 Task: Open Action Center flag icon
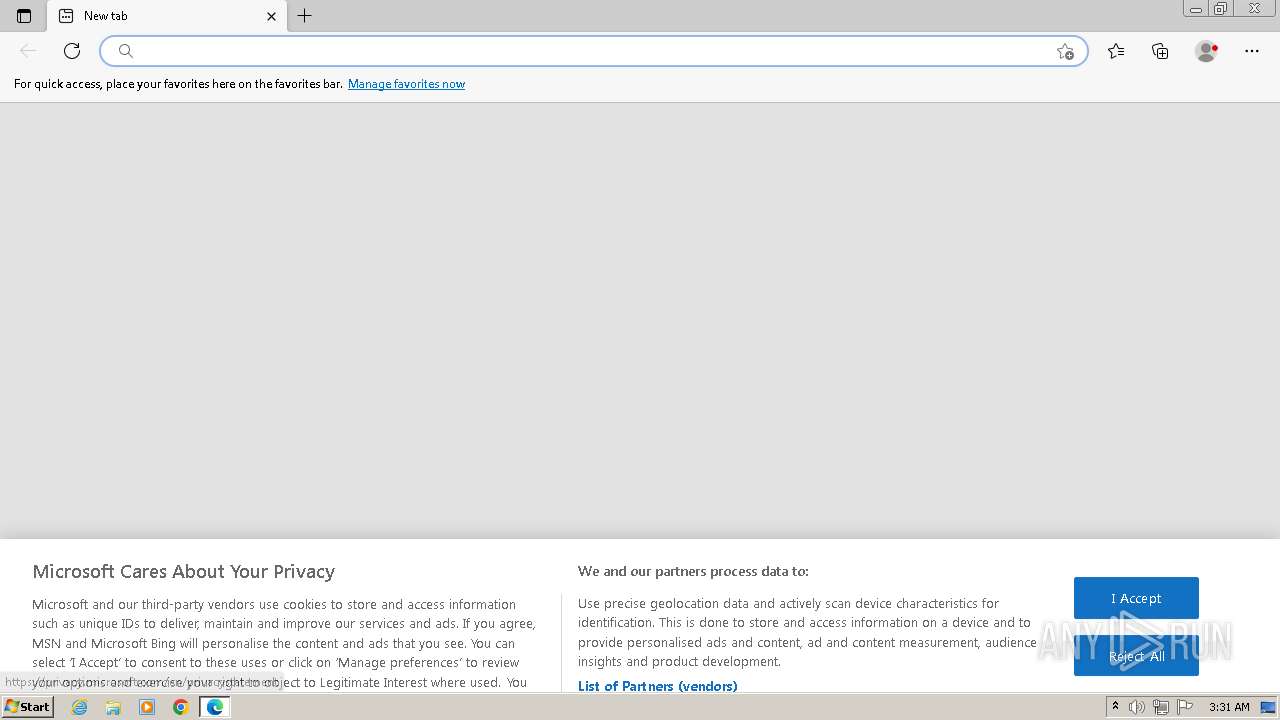click(1185, 707)
